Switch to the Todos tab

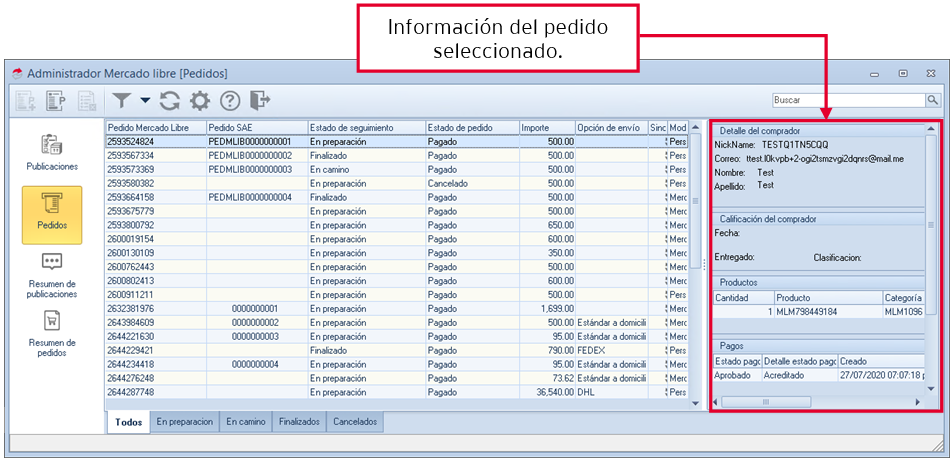128,422
